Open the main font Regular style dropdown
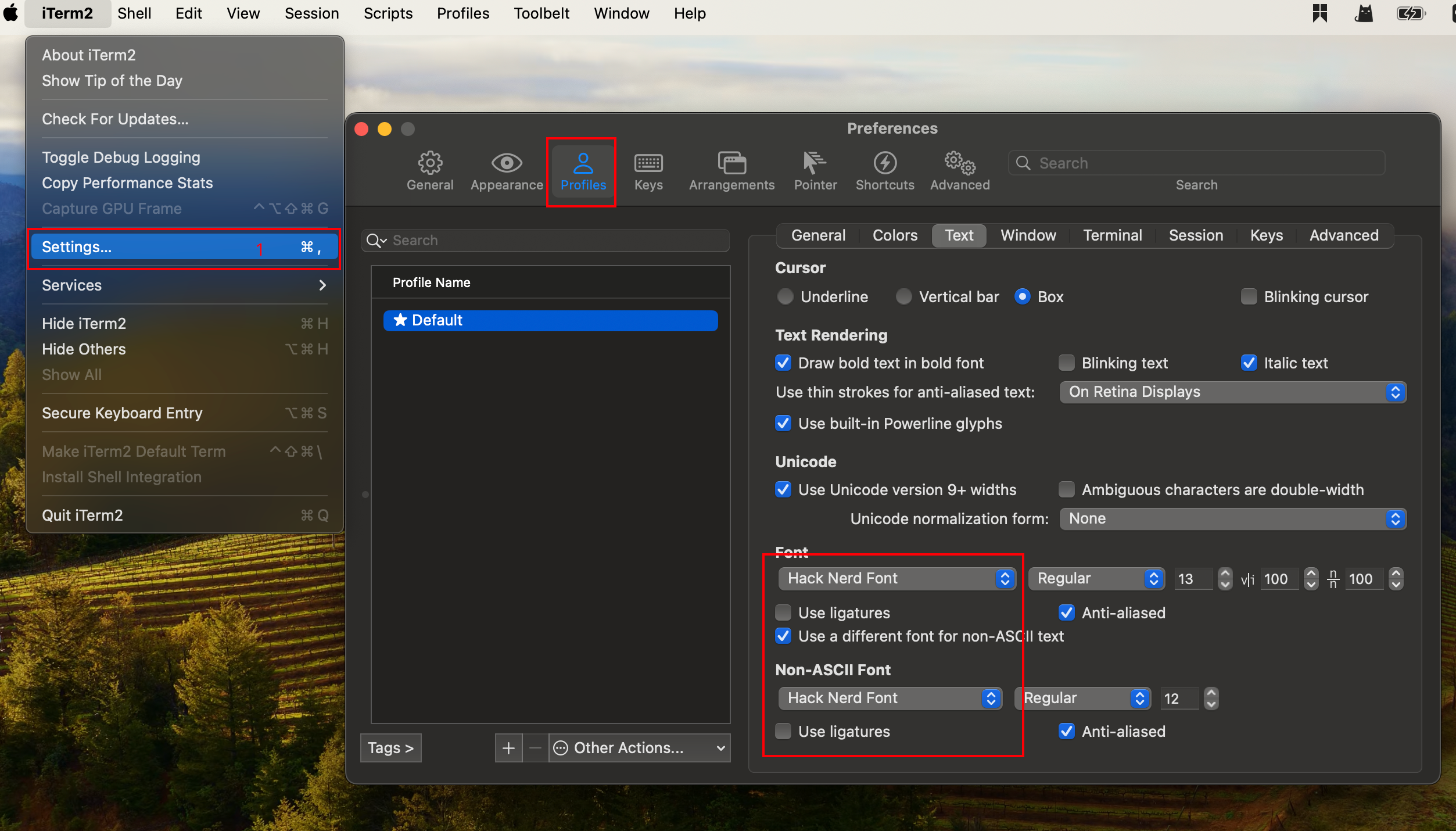Image resolution: width=1456 pixels, height=831 pixels. coord(1096,579)
